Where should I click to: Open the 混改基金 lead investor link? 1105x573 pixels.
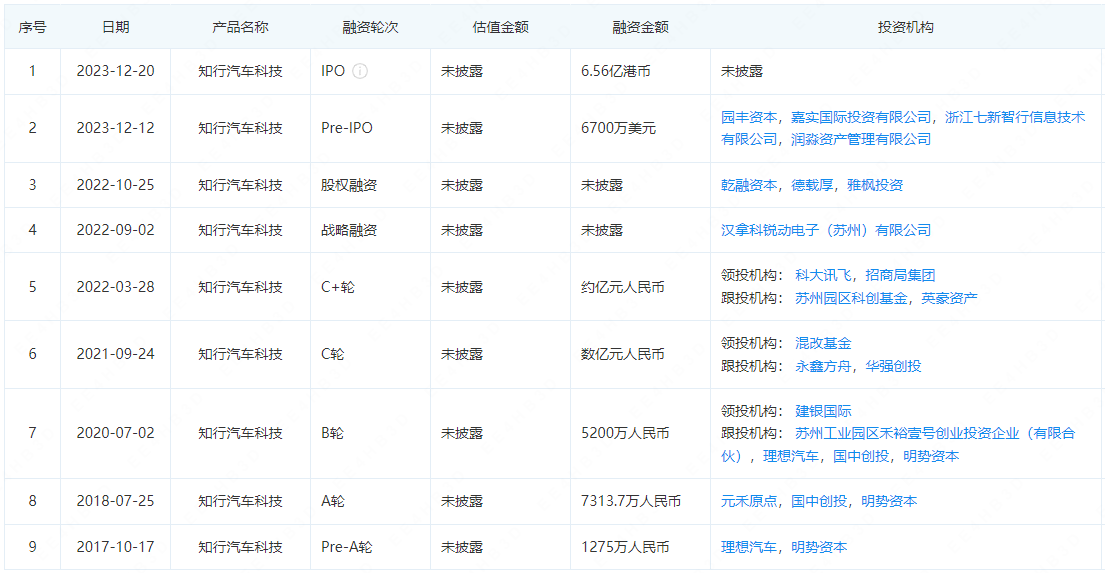click(x=823, y=343)
